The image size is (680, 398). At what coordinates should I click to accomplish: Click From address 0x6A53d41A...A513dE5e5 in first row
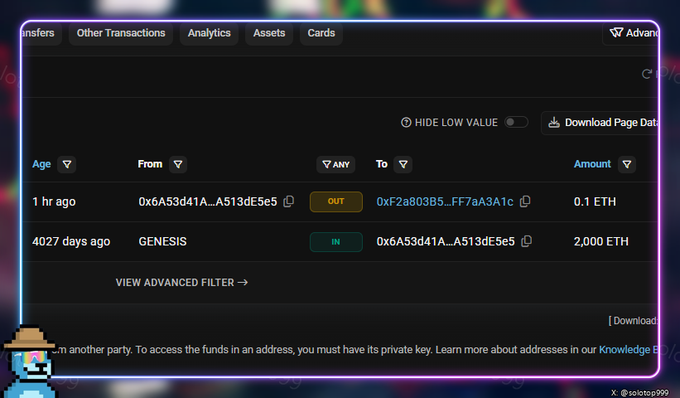tap(208, 202)
